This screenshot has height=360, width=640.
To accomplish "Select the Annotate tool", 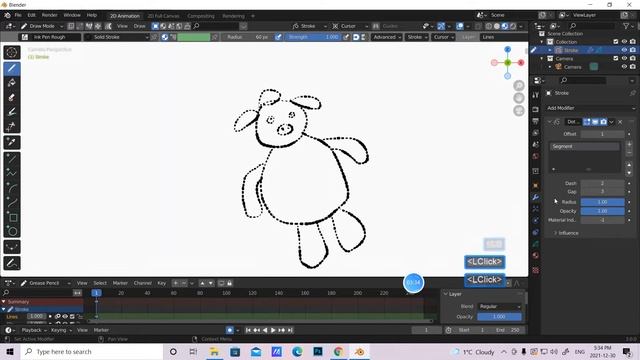I will coord(12,263).
